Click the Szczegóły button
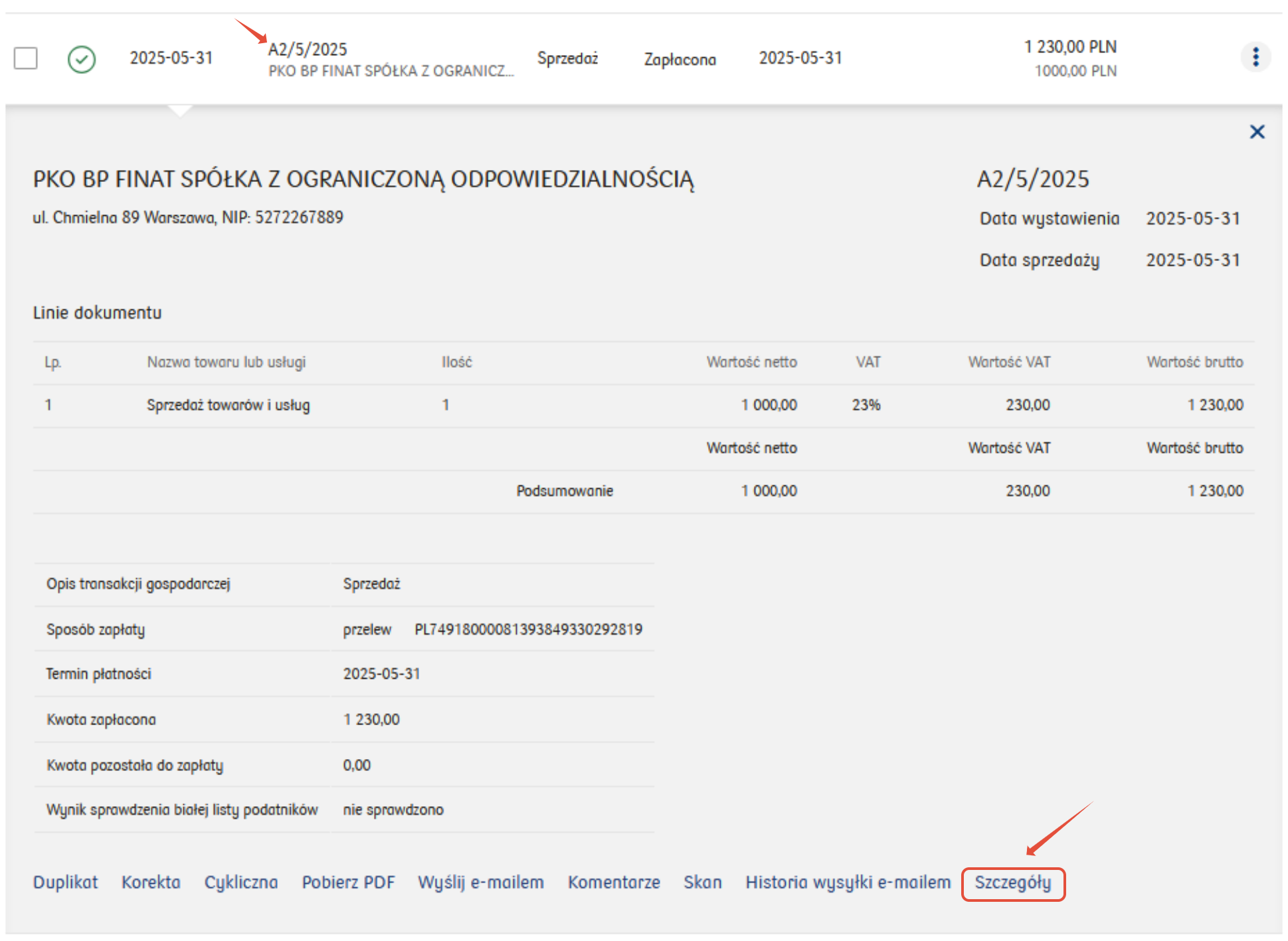1288x941 pixels. (1012, 883)
